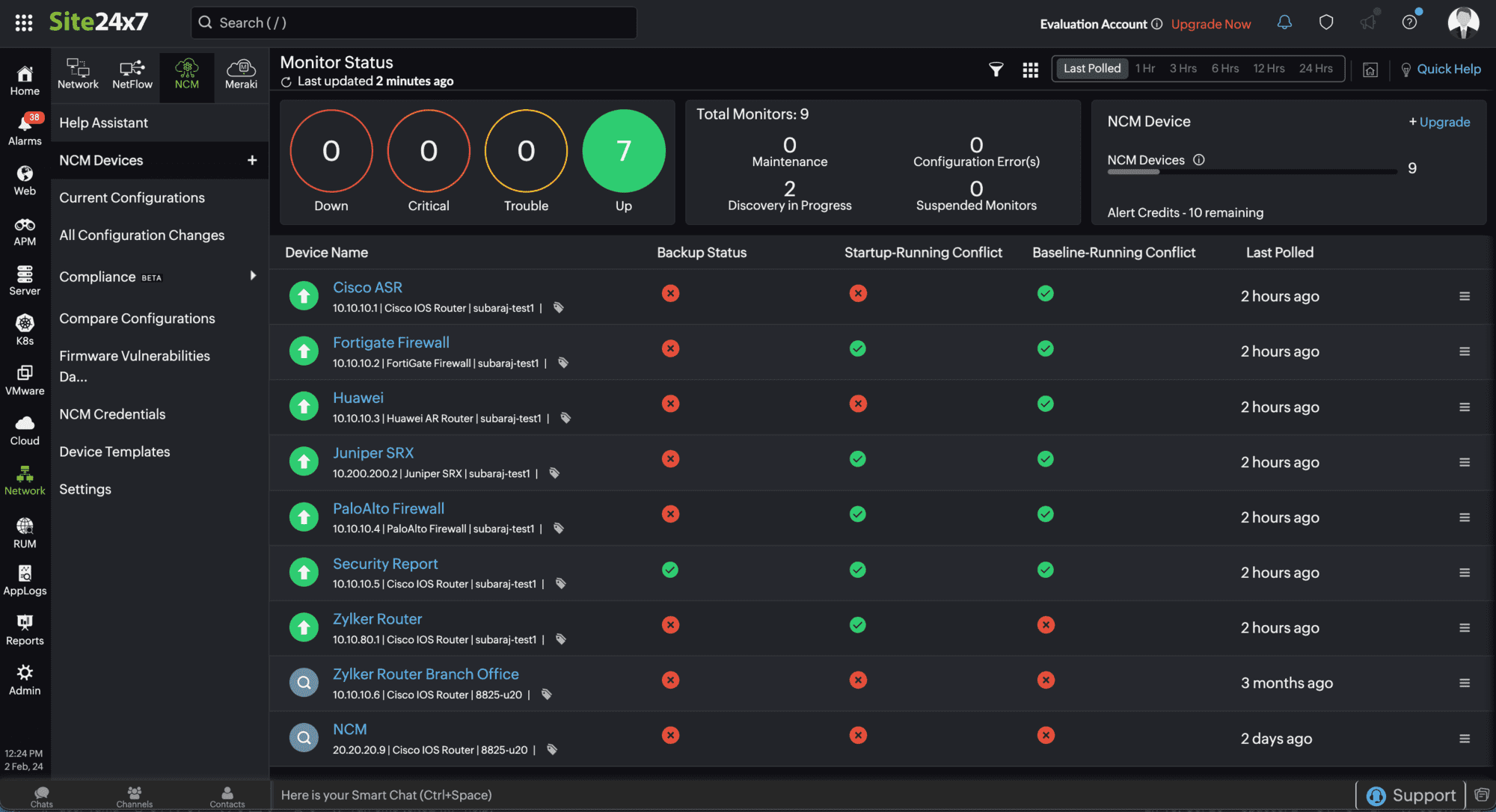1496x812 pixels.
Task: Open hamburger menu for Huawei row
Action: click(x=1464, y=407)
